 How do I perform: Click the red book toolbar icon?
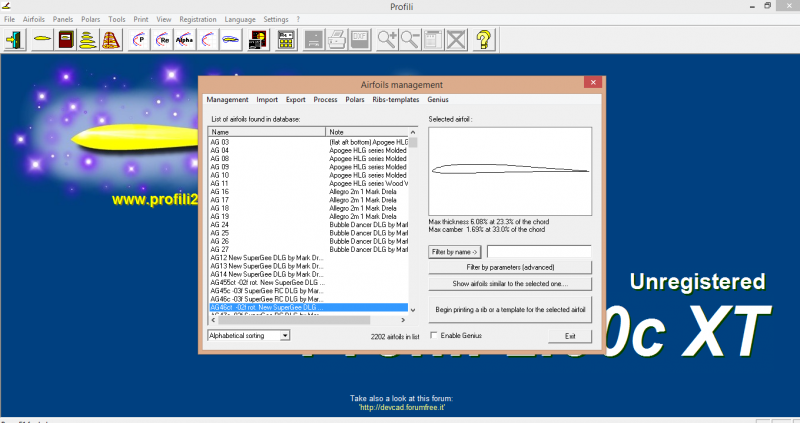(65, 40)
